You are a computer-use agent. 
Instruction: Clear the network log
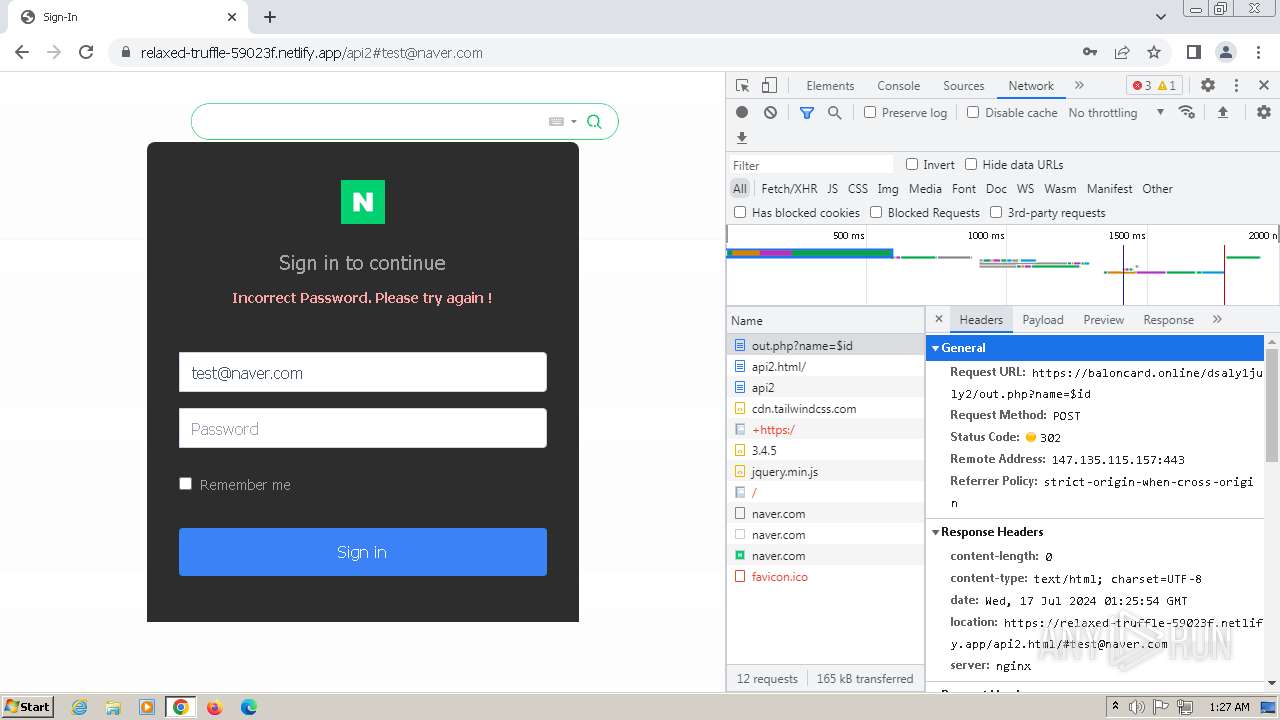tap(770, 113)
